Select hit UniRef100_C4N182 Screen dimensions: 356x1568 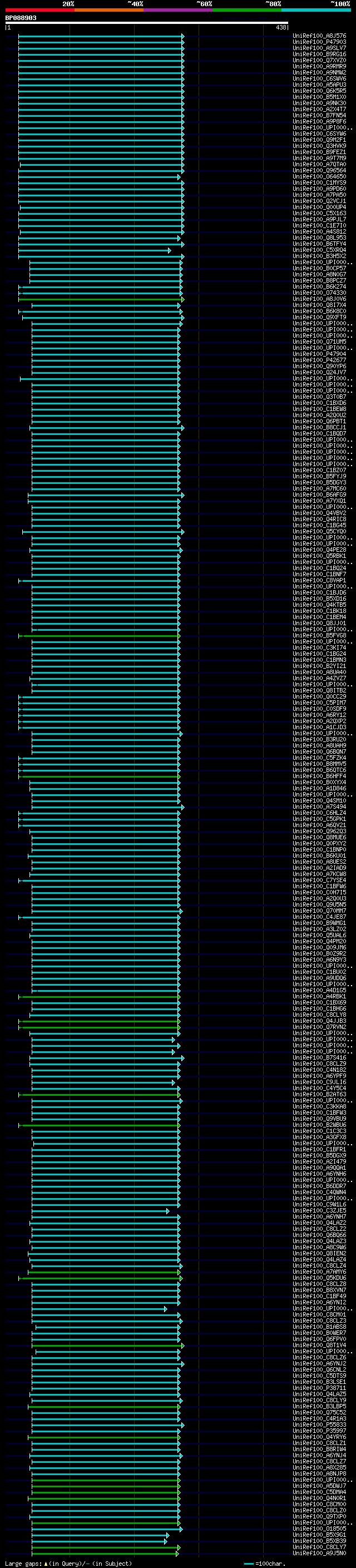319,1070
